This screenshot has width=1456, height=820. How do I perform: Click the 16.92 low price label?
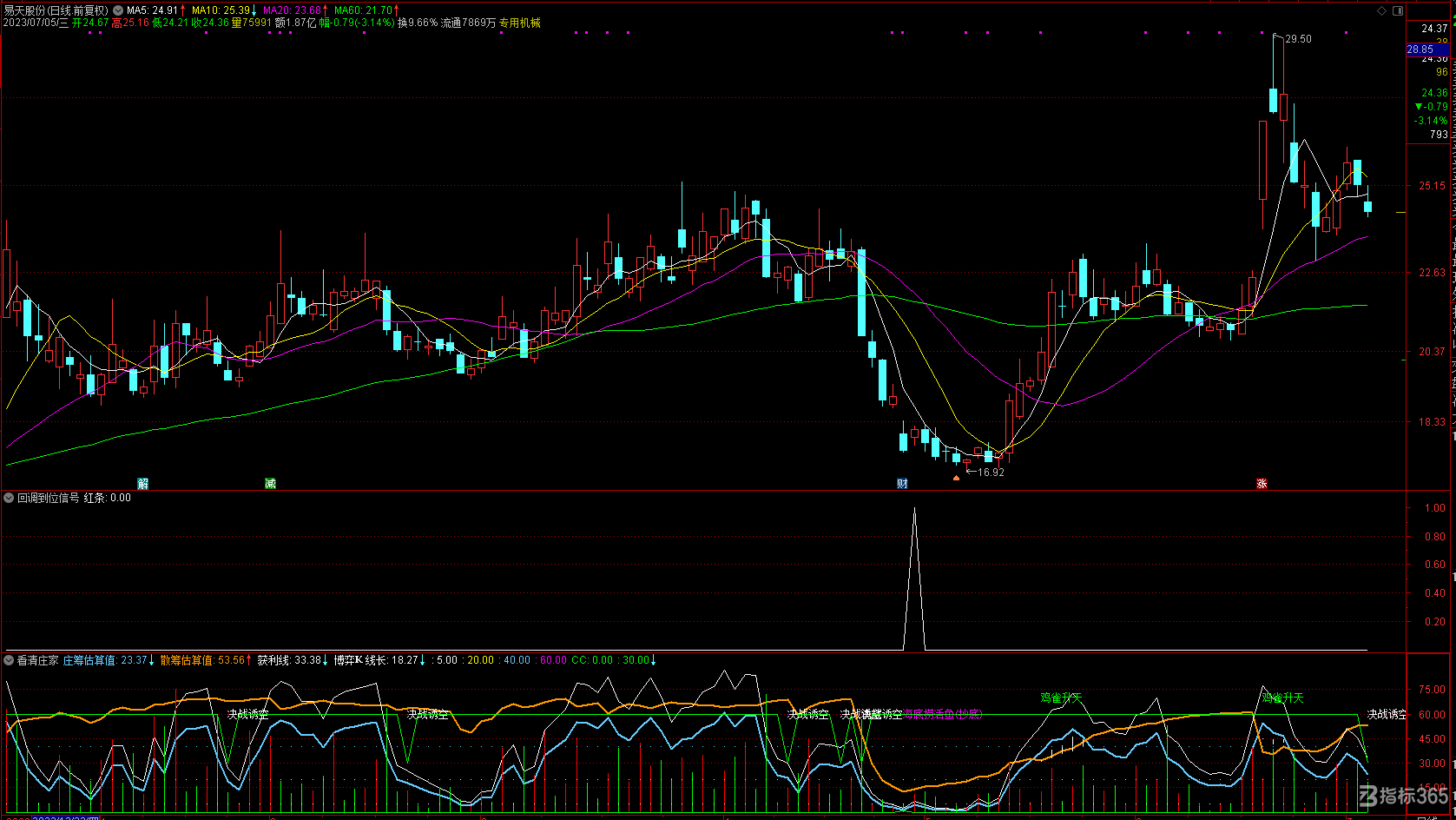pyautogui.click(x=991, y=473)
